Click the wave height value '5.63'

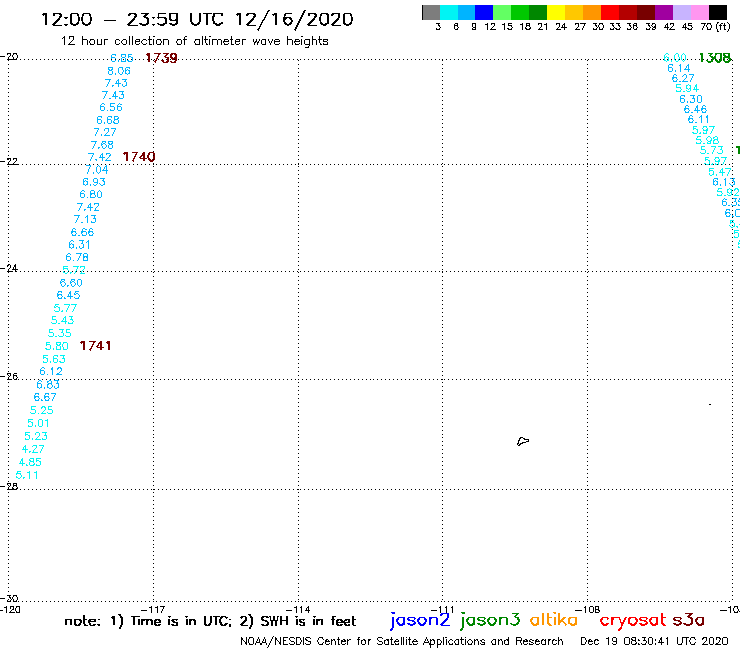pyautogui.click(x=54, y=359)
